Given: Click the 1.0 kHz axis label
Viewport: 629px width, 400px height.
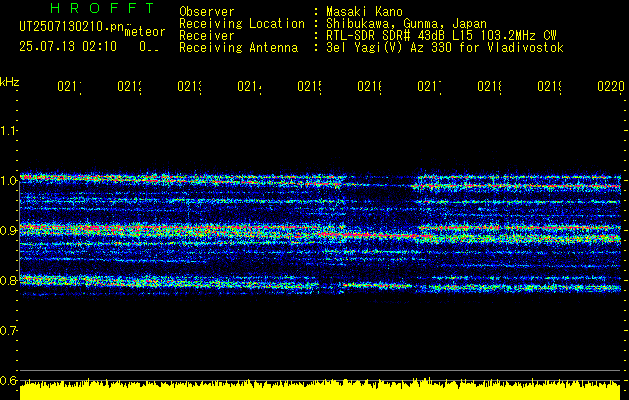Looking at the screenshot, I should [8, 181].
